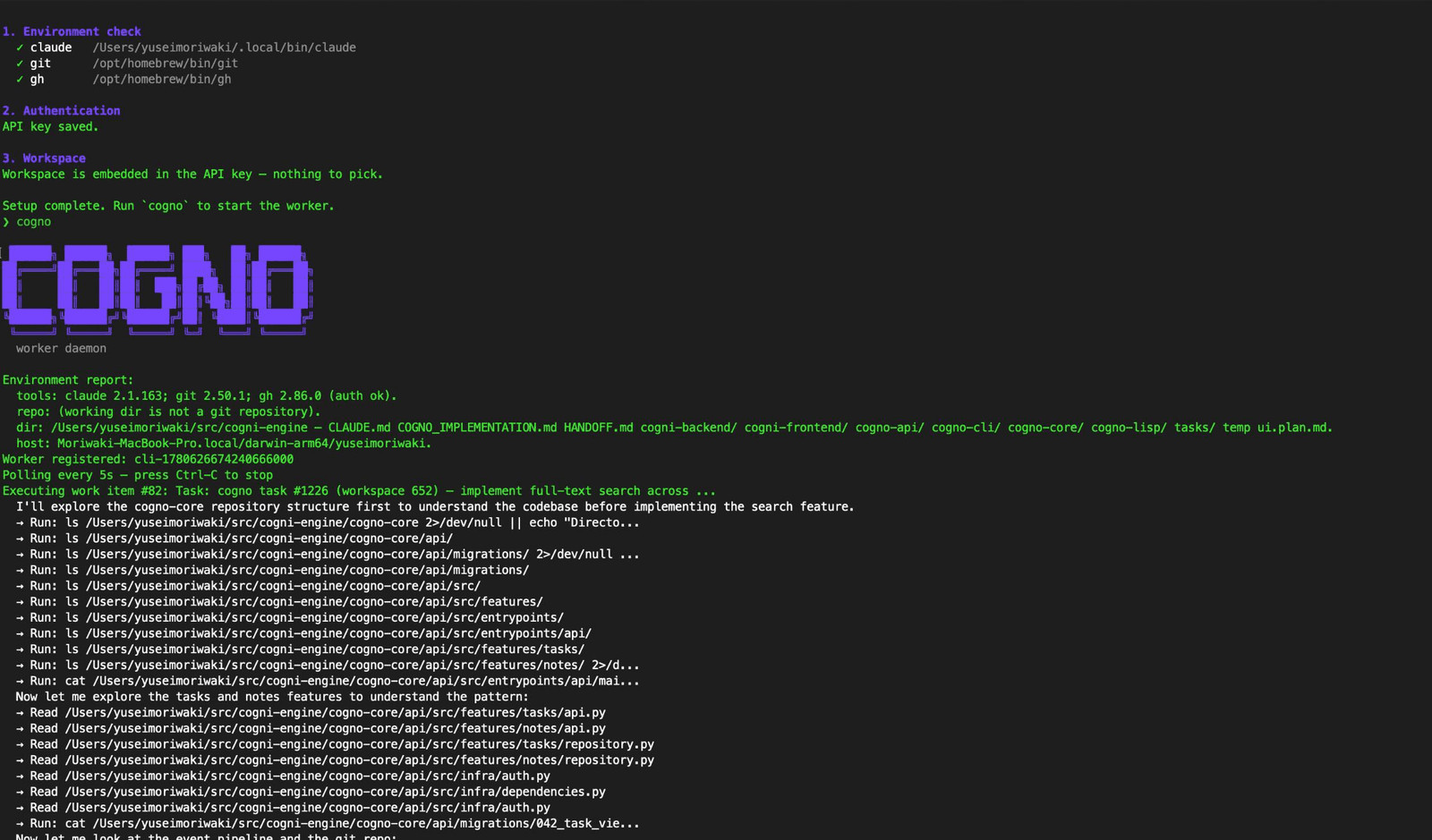Click the green checkmark beside claude
Viewport: 1432px width, 840px height.
[20, 47]
